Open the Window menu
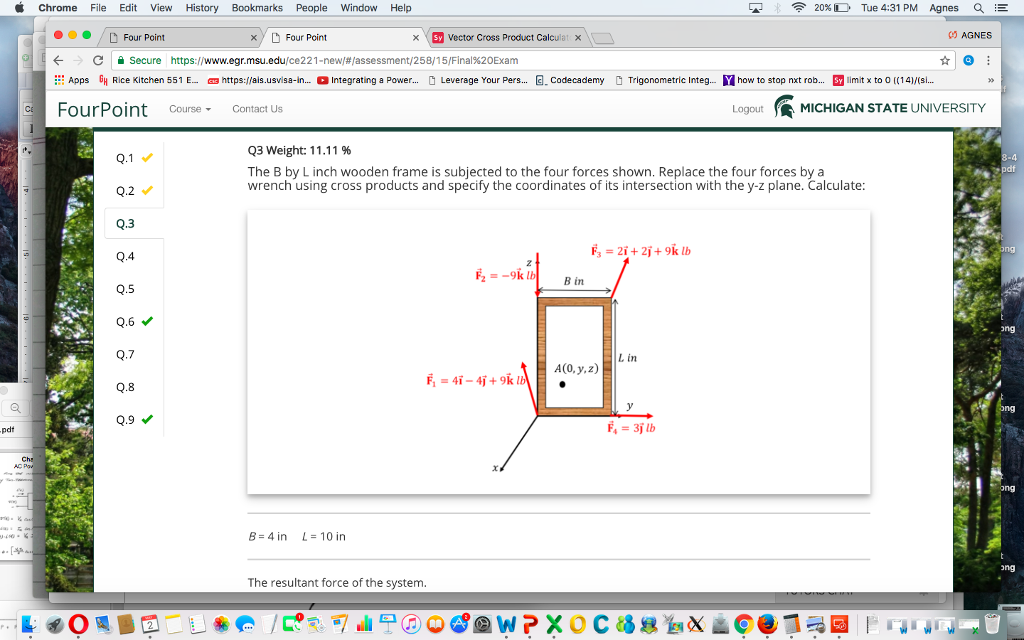 click(359, 8)
